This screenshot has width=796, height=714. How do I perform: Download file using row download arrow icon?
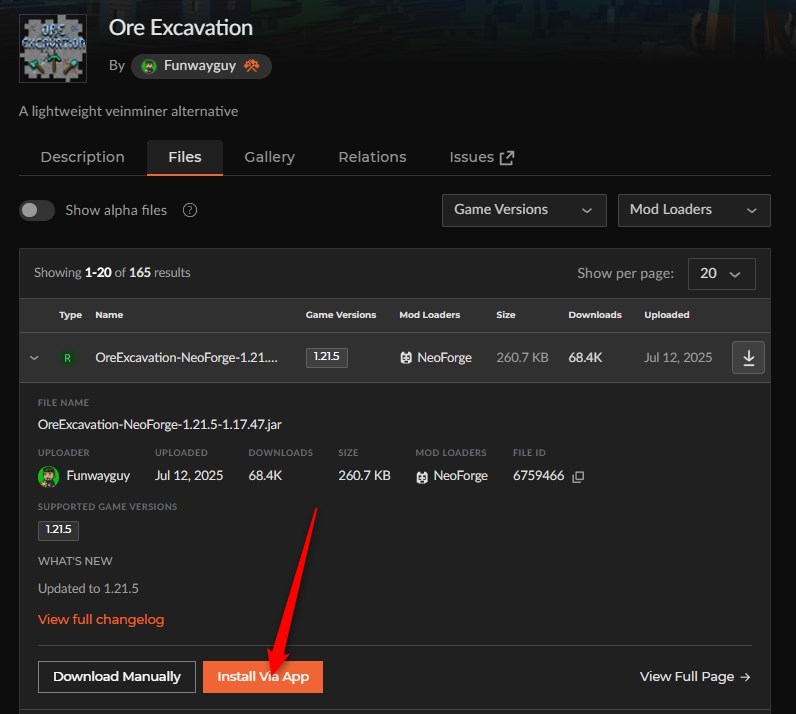click(x=748, y=358)
